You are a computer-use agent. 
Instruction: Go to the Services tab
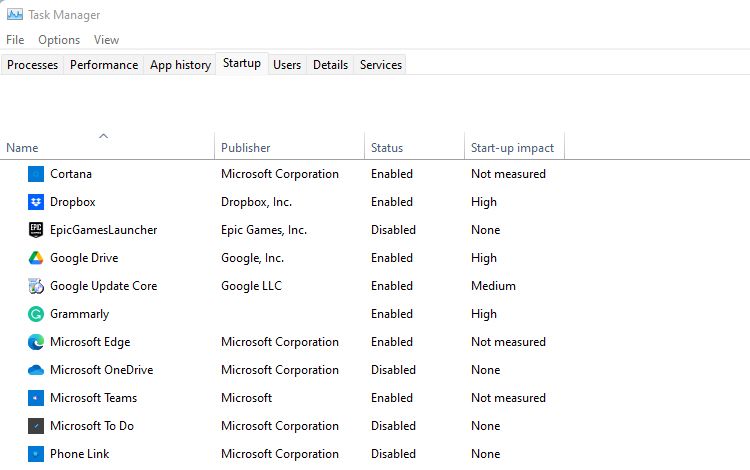[380, 65]
